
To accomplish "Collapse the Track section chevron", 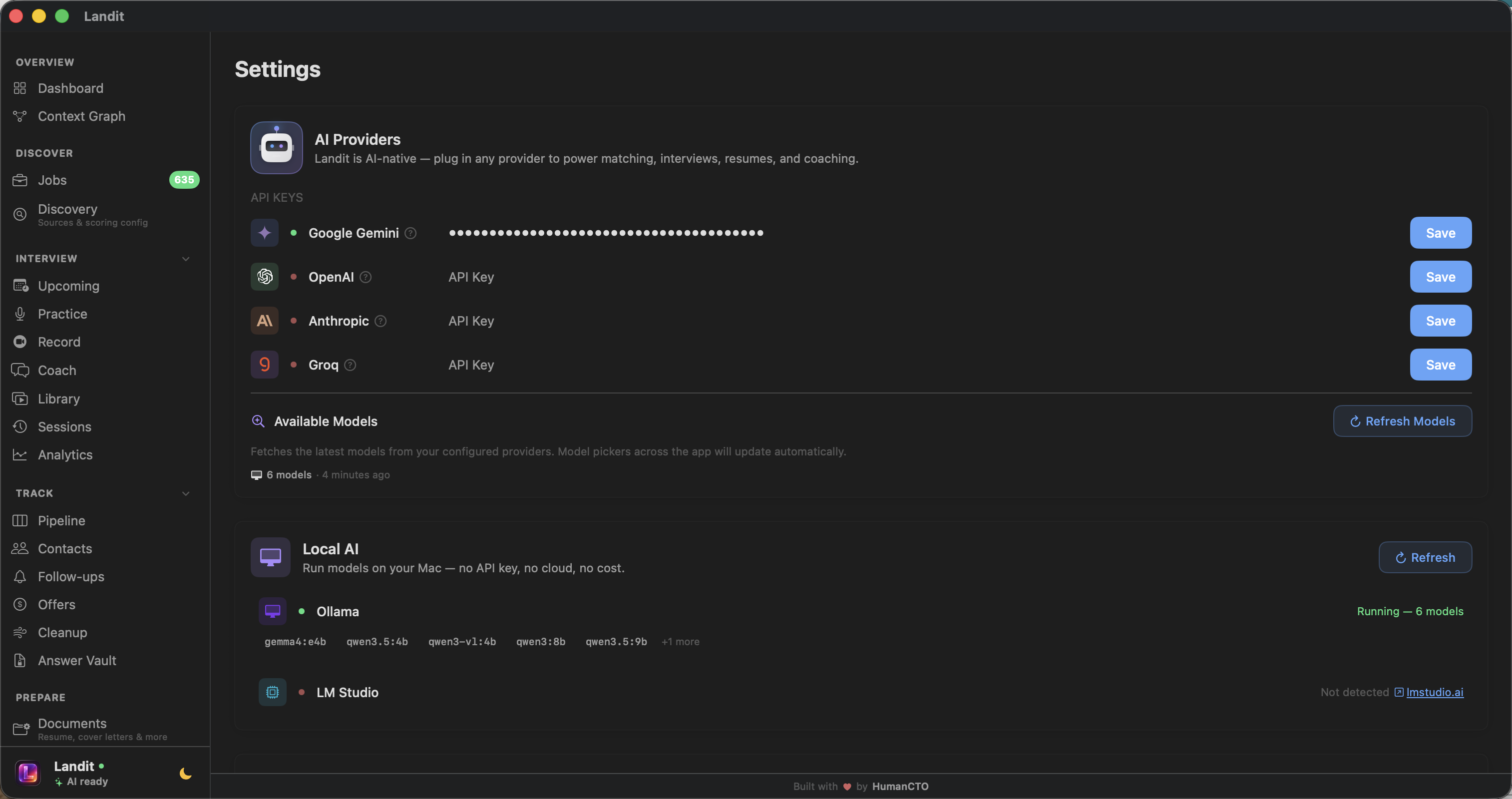I will click(185, 494).
